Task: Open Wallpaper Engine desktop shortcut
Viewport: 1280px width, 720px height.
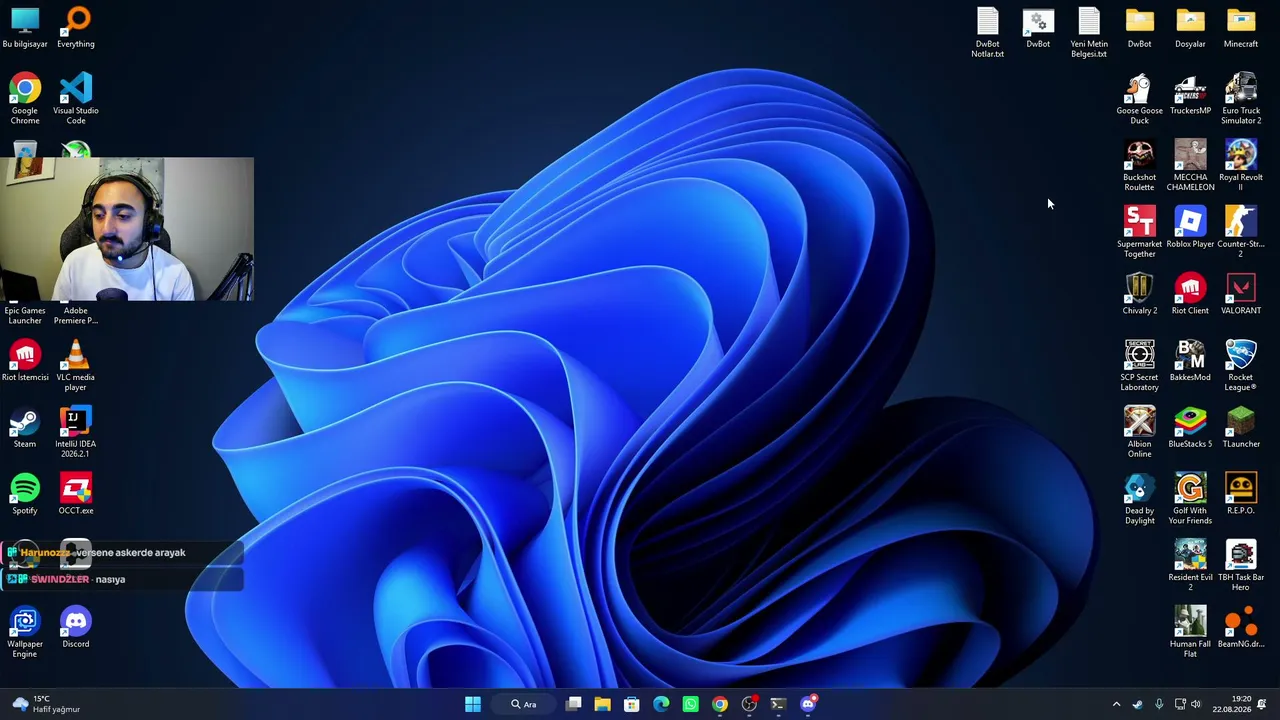Action: tap(25, 632)
